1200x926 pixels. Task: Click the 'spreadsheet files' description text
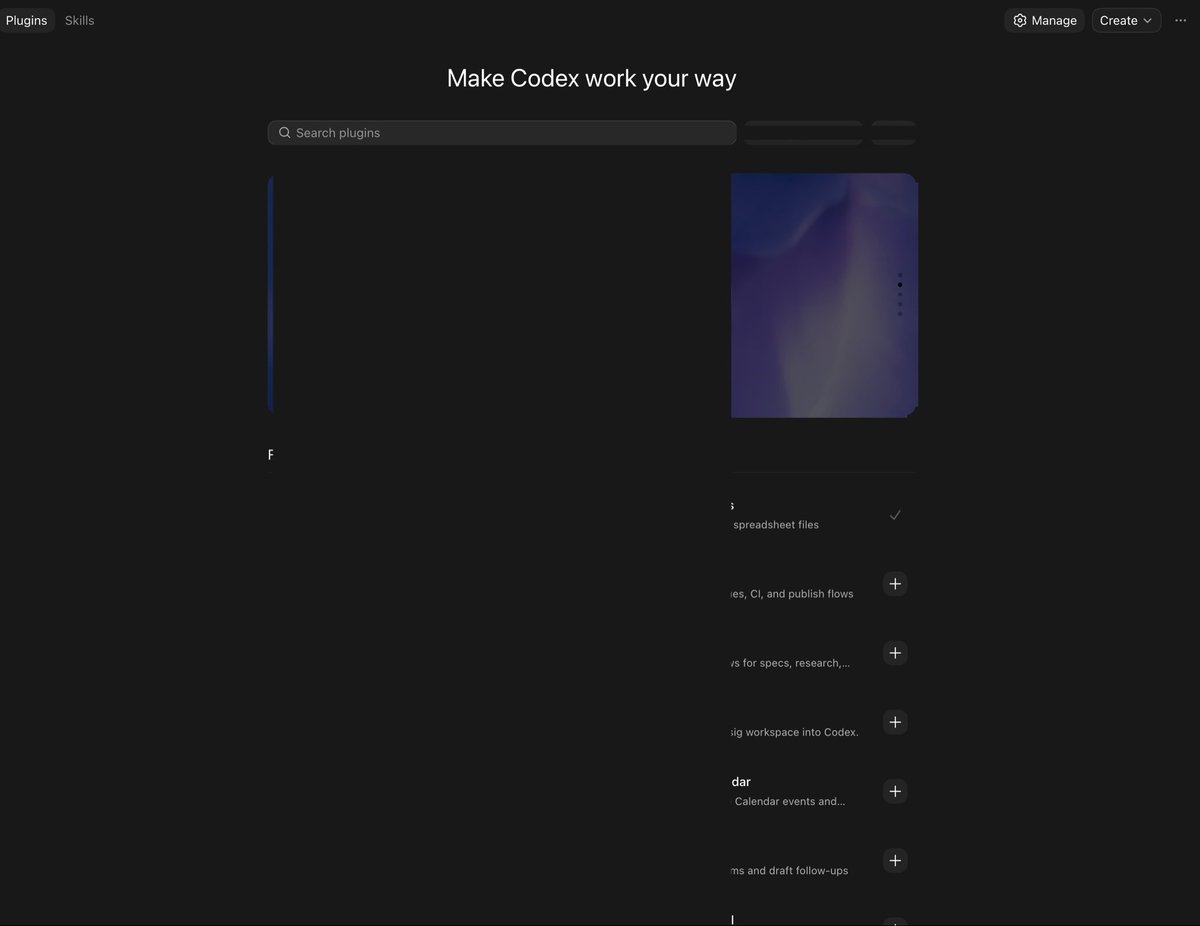[x=776, y=525]
